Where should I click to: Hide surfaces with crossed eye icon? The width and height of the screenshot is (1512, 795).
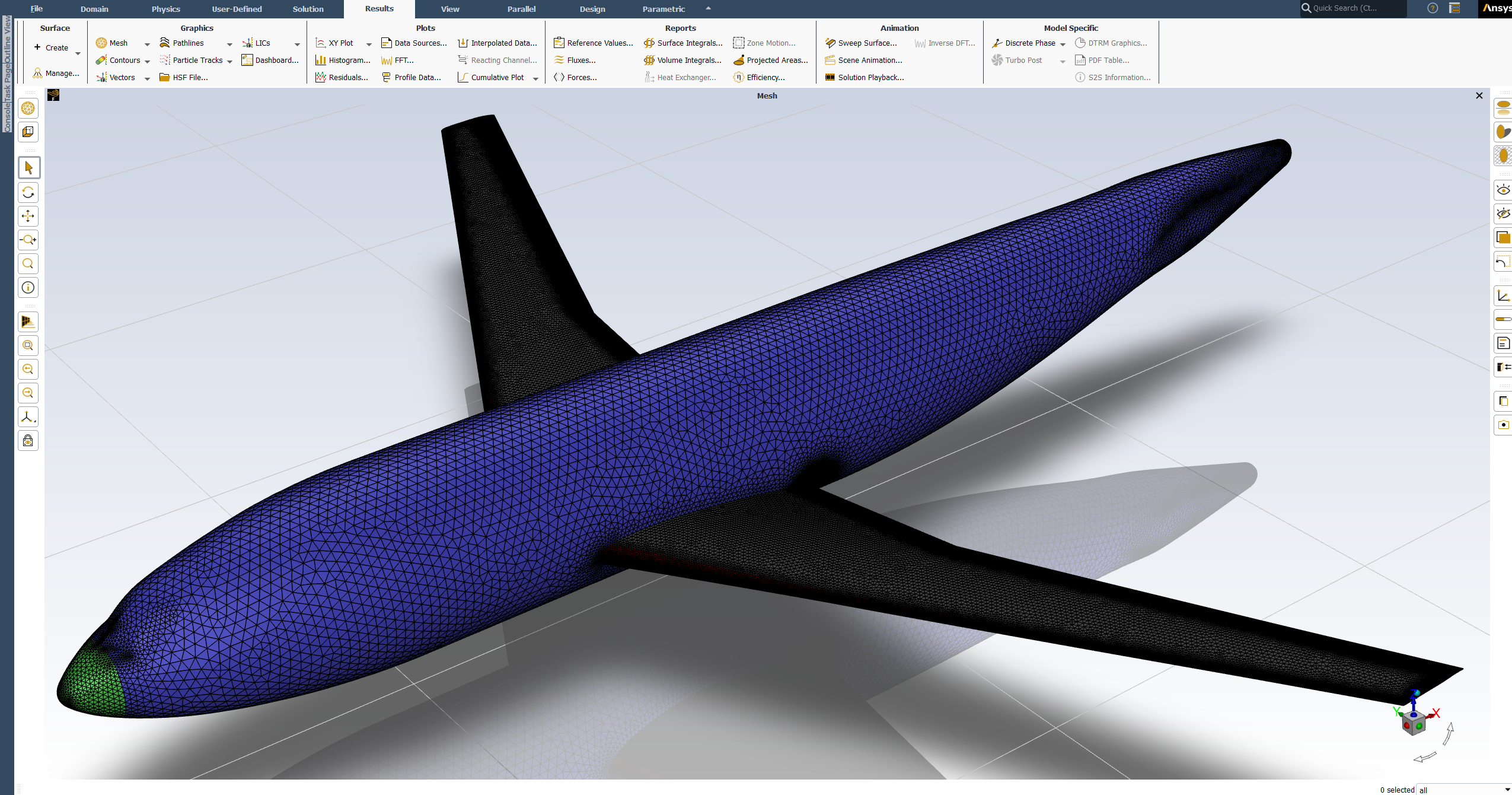click(1503, 214)
